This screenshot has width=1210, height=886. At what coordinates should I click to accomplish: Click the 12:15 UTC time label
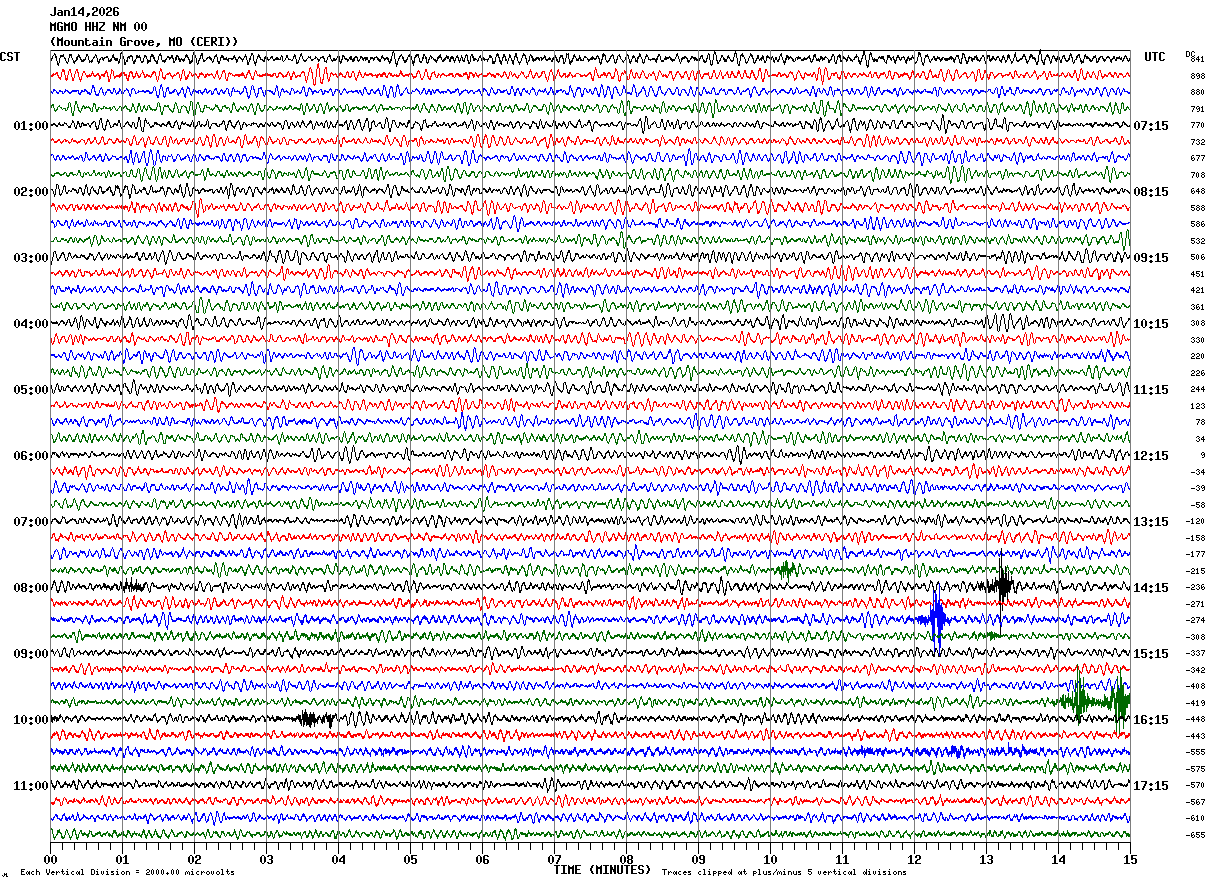click(1151, 456)
